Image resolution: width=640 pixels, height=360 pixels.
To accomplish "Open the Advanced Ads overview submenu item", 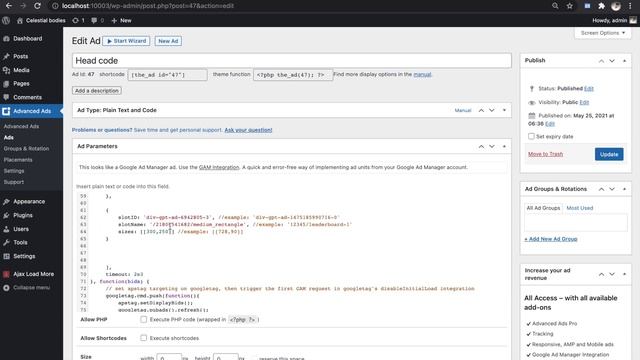I will pos(21,127).
